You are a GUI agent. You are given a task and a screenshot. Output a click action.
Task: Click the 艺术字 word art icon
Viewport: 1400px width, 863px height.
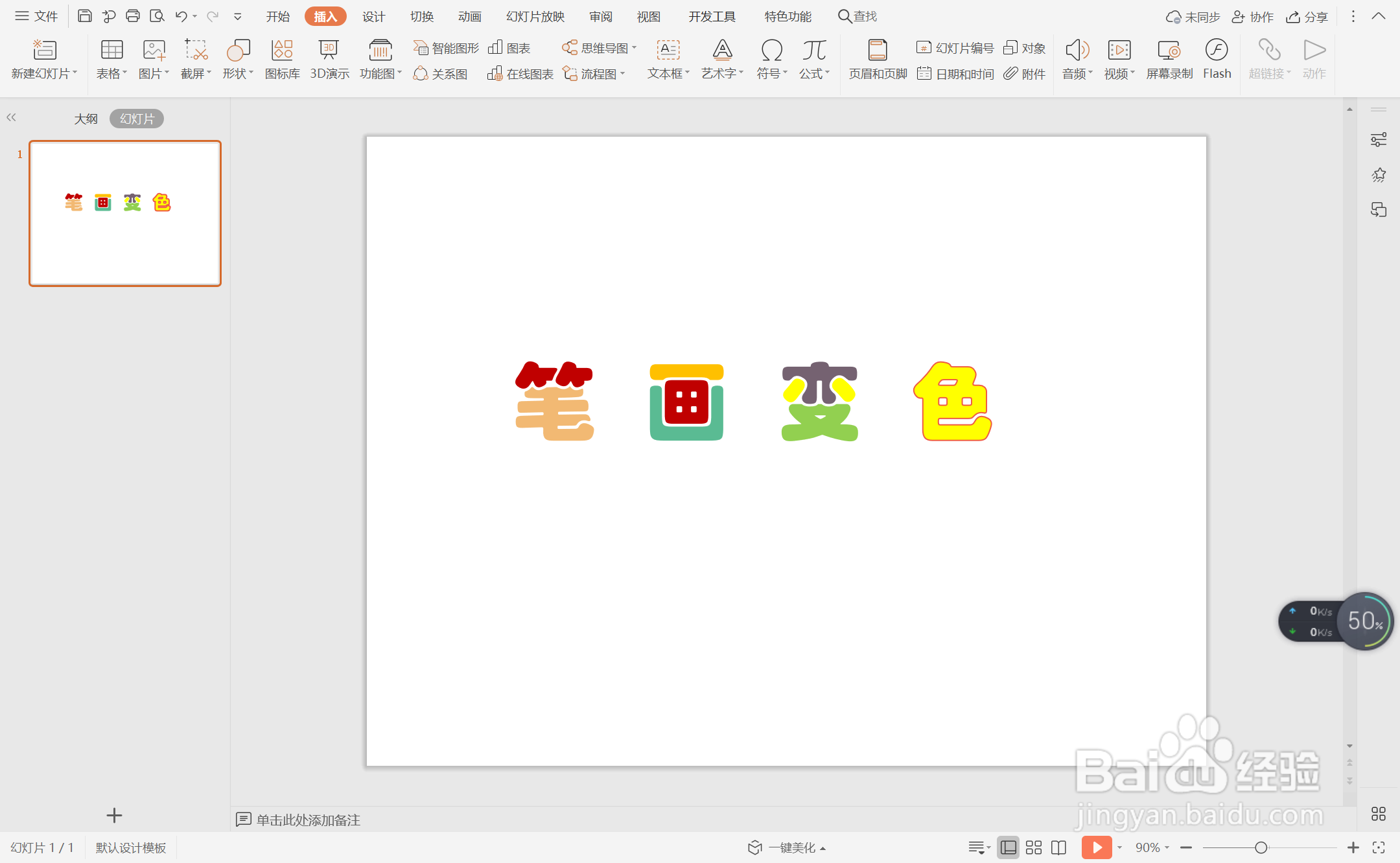click(721, 58)
